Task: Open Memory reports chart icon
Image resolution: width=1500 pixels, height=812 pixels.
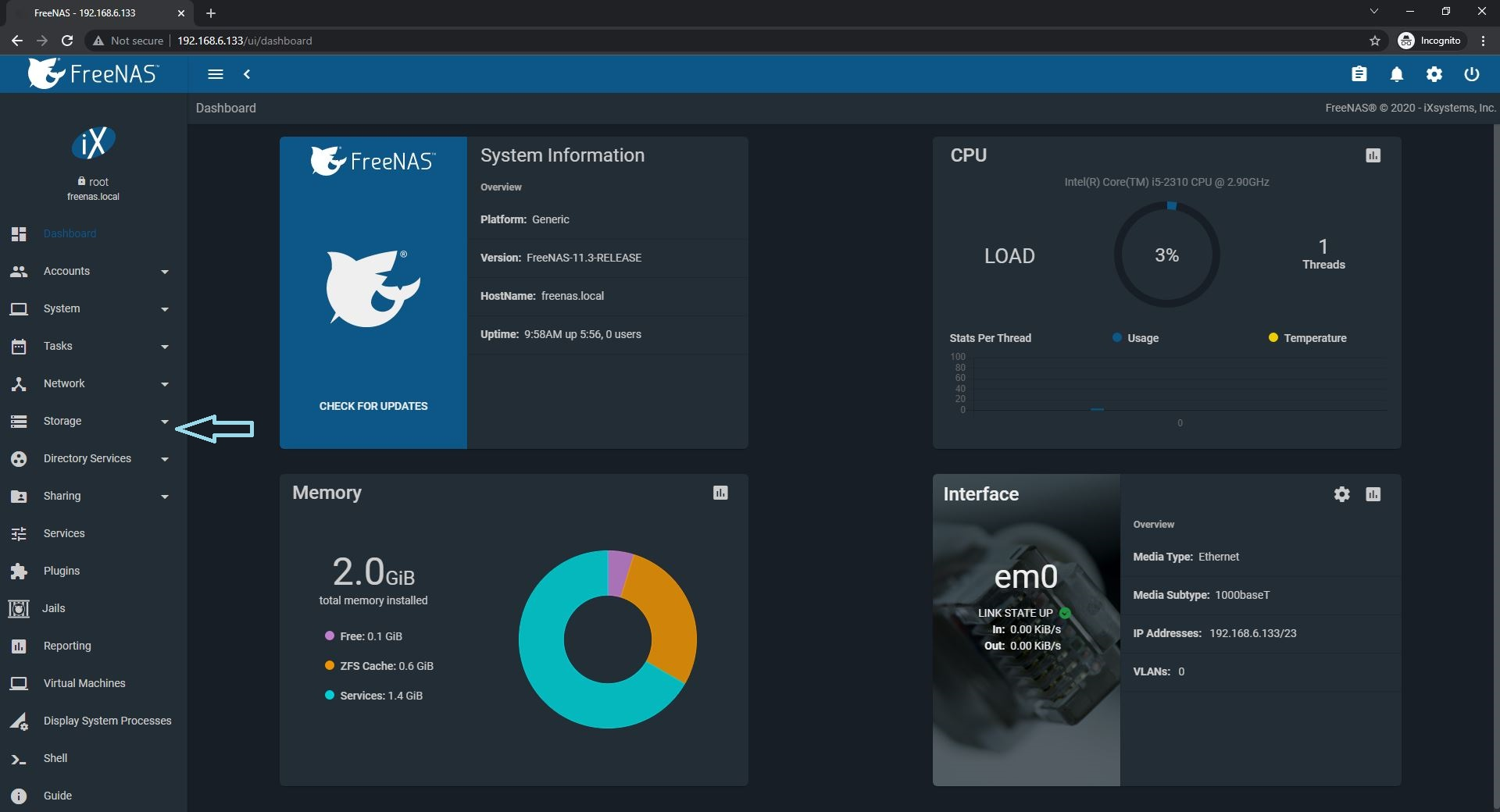Action: pos(720,493)
